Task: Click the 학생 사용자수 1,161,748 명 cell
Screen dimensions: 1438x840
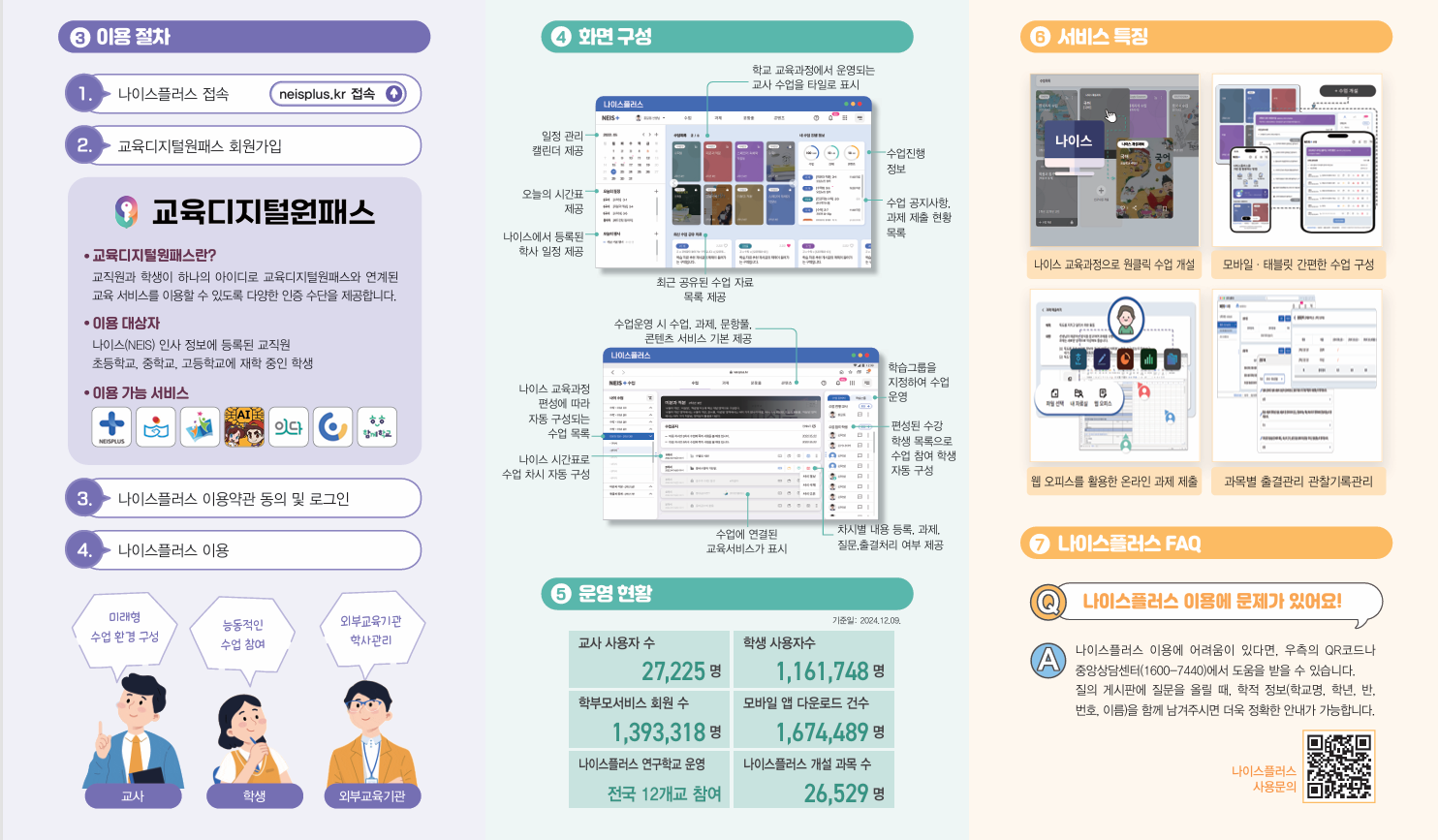Action: 813,659
